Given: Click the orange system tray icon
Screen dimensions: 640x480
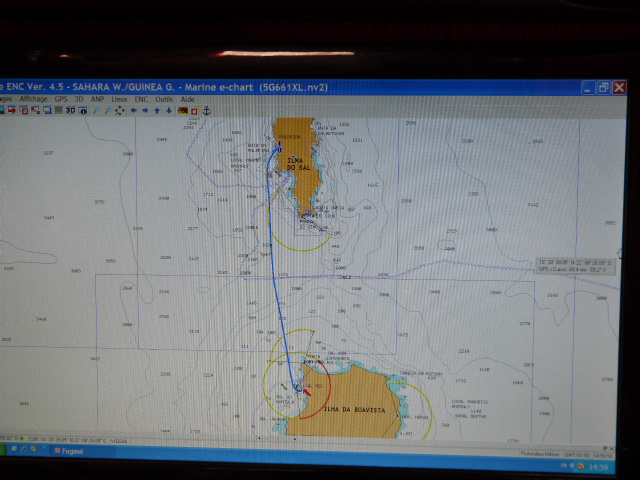Looking at the screenshot, I should pyautogui.click(x=581, y=466).
